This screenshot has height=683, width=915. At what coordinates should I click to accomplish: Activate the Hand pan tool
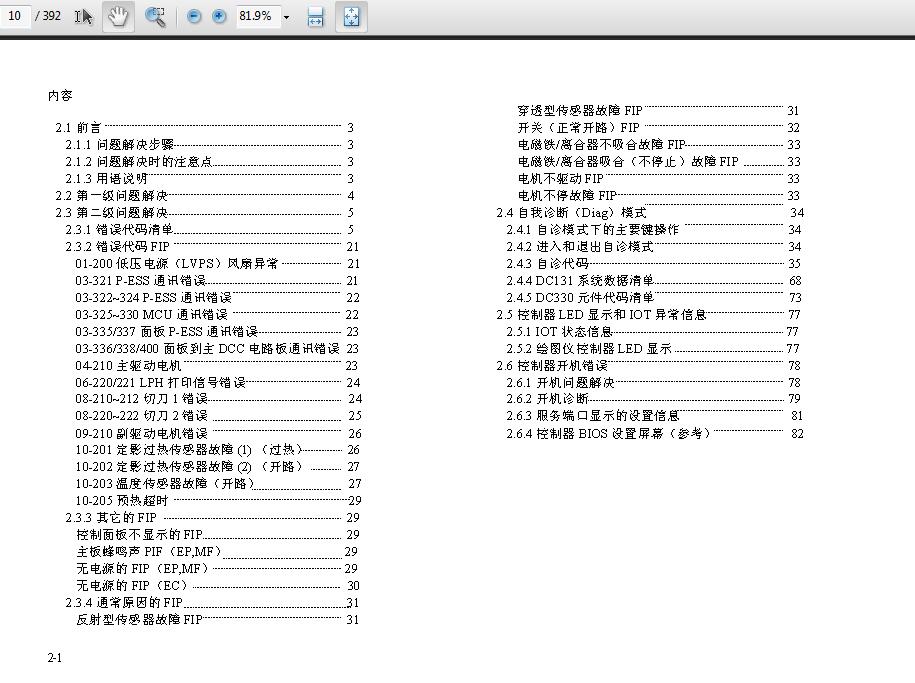click(118, 17)
